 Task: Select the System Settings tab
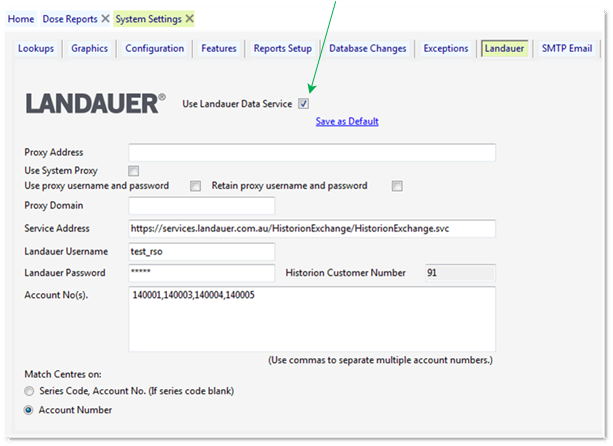149,19
